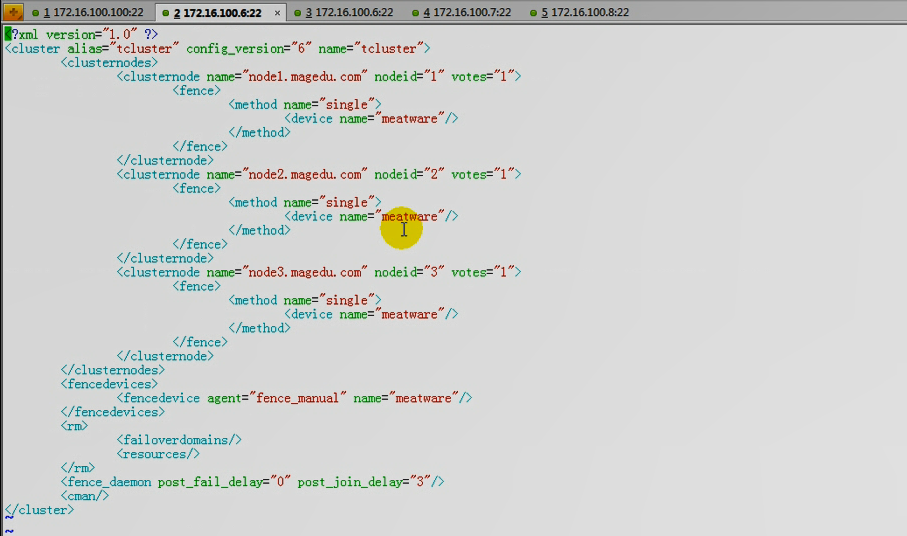Click green status dot on tab 5
The height and width of the screenshot is (536, 907).
tap(533, 13)
